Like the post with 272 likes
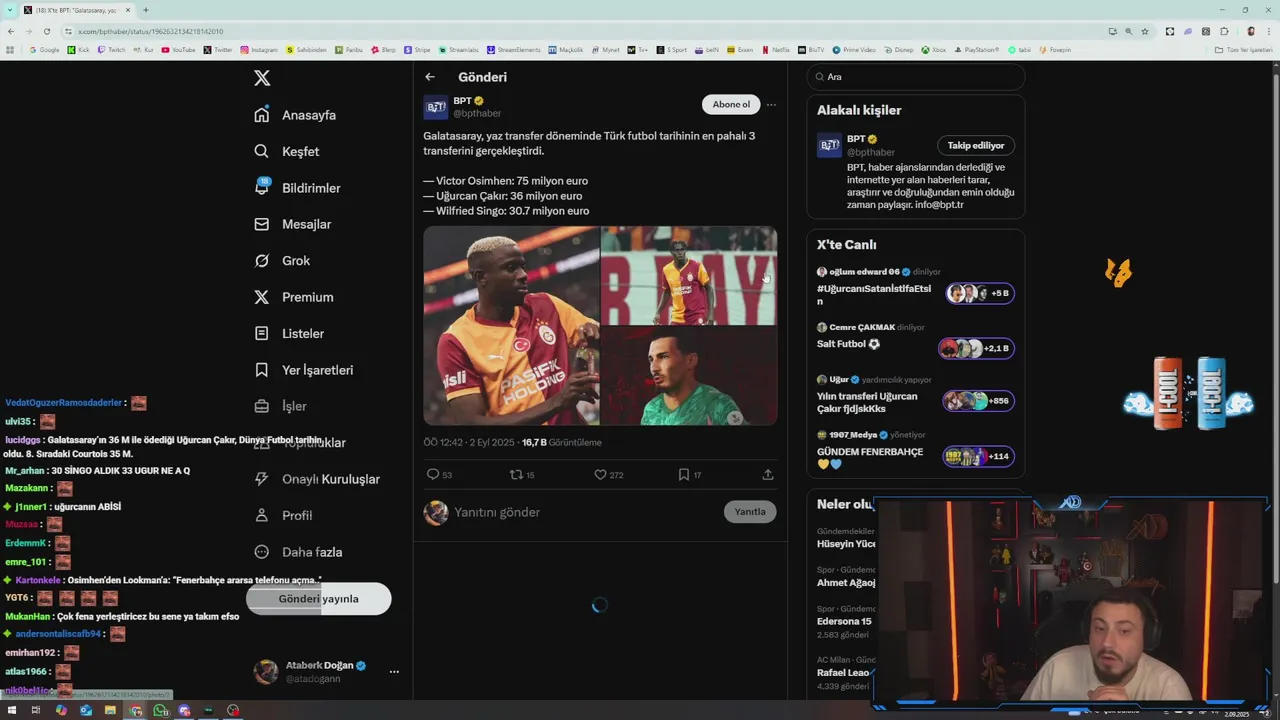 (600, 475)
